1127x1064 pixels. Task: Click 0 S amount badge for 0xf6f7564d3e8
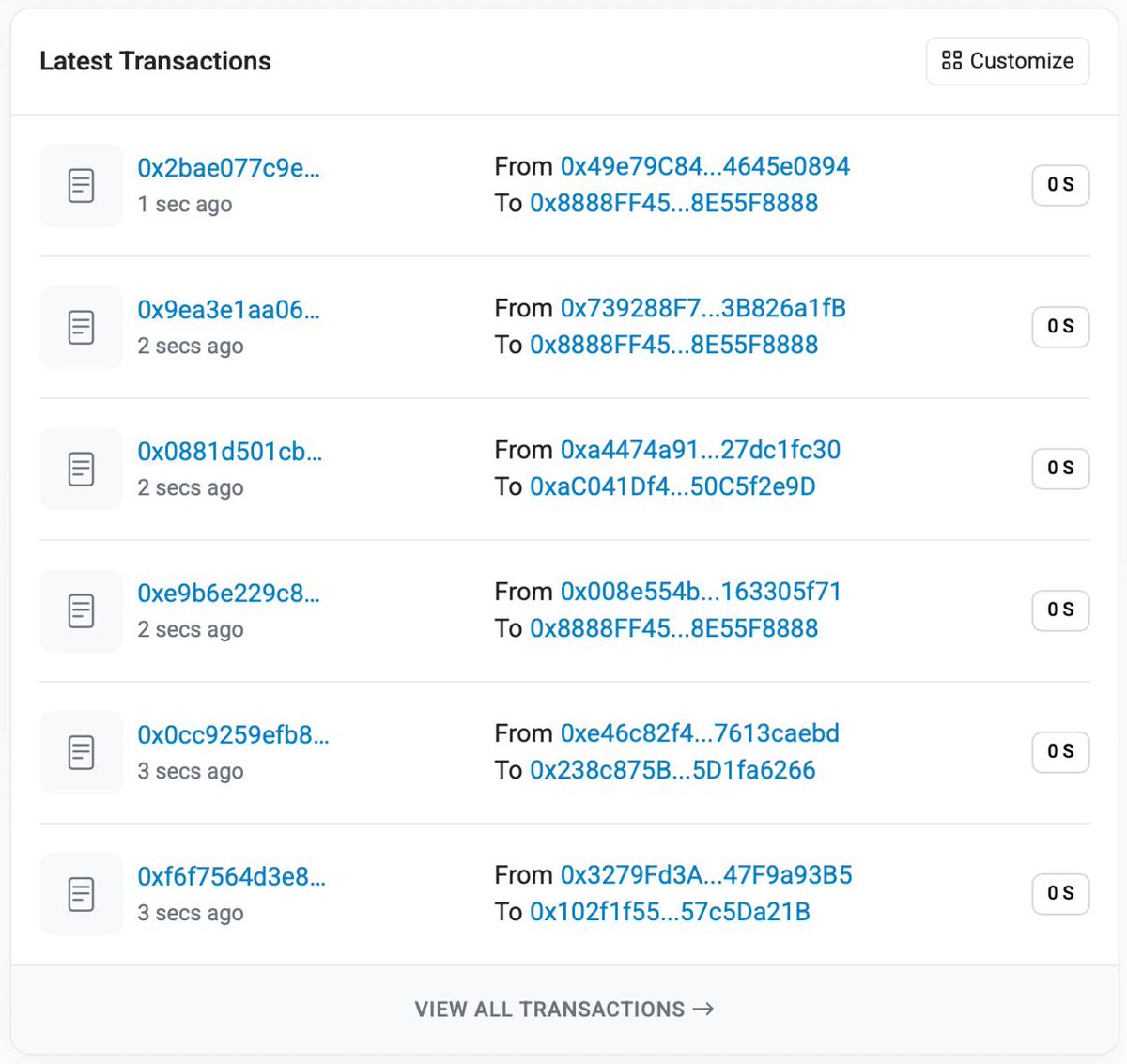pos(1060,894)
